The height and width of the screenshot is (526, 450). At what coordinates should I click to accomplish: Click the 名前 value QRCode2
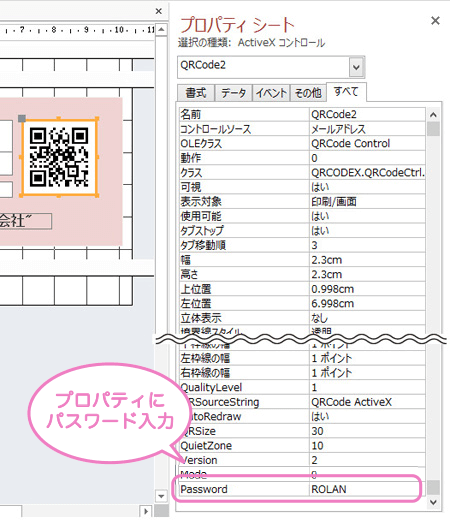point(367,114)
